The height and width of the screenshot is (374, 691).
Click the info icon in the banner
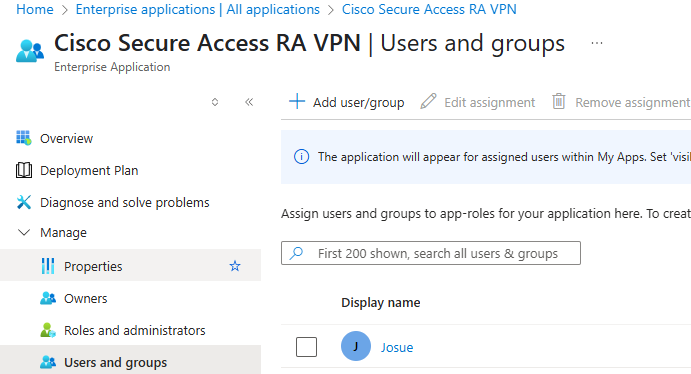click(x=301, y=157)
